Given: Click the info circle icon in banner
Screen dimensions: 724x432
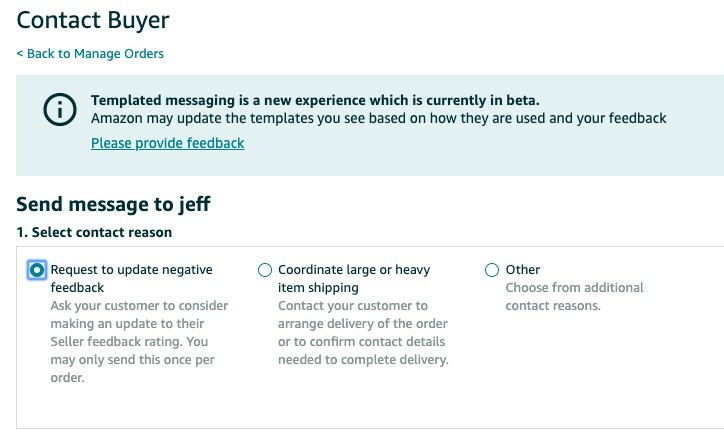Looking at the screenshot, I should (x=60, y=110).
